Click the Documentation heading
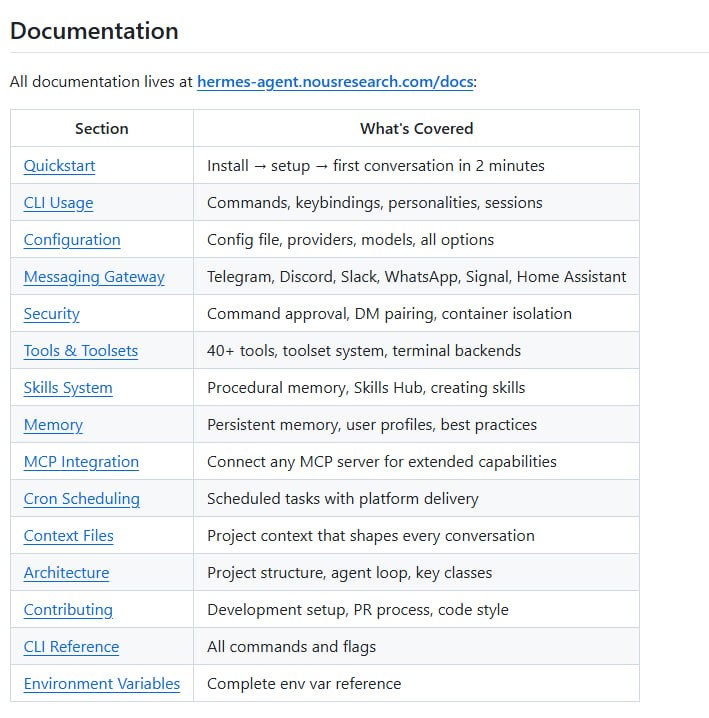The height and width of the screenshot is (718, 709). [94, 31]
